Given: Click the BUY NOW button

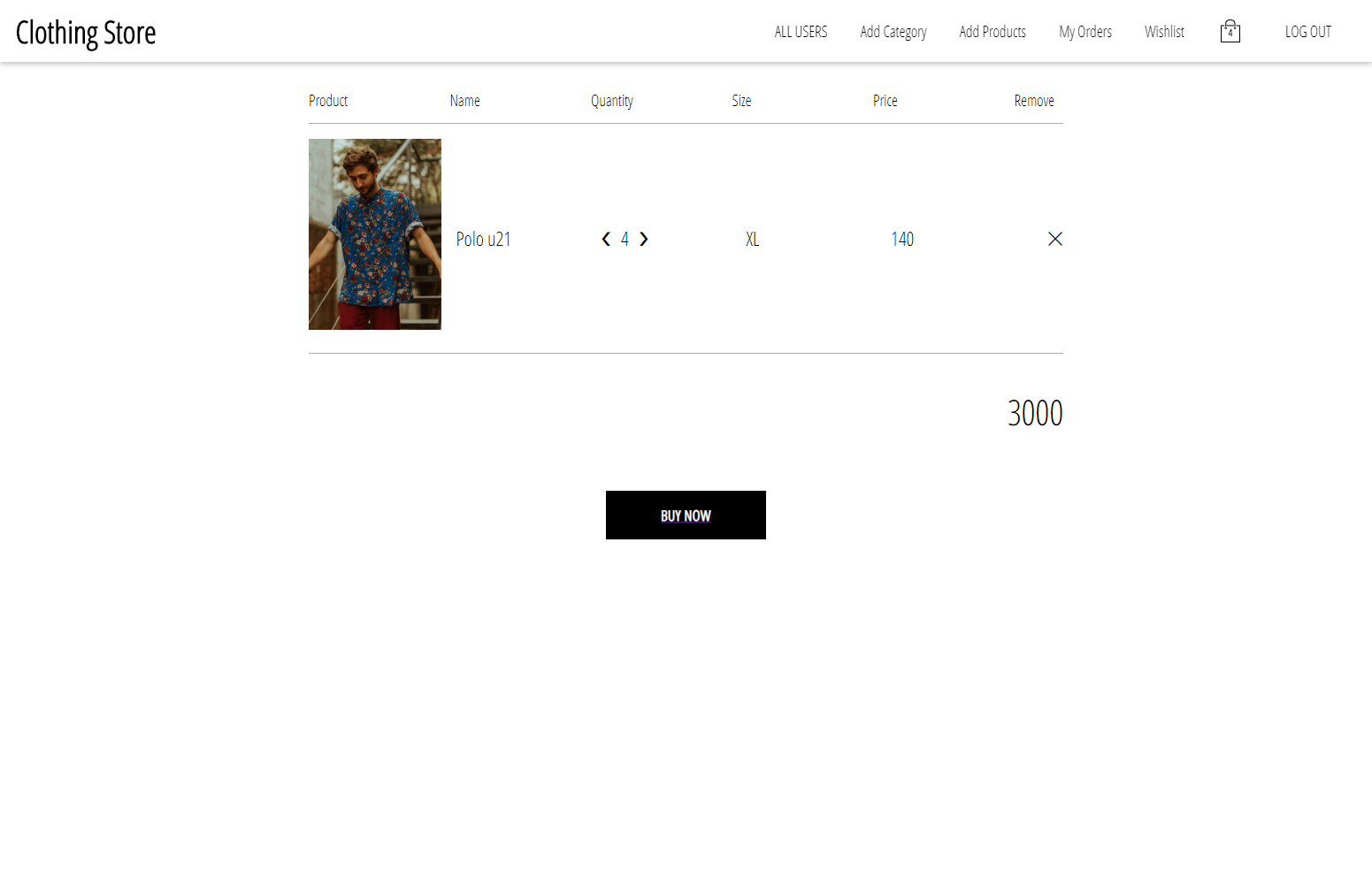Looking at the screenshot, I should pos(686,515).
